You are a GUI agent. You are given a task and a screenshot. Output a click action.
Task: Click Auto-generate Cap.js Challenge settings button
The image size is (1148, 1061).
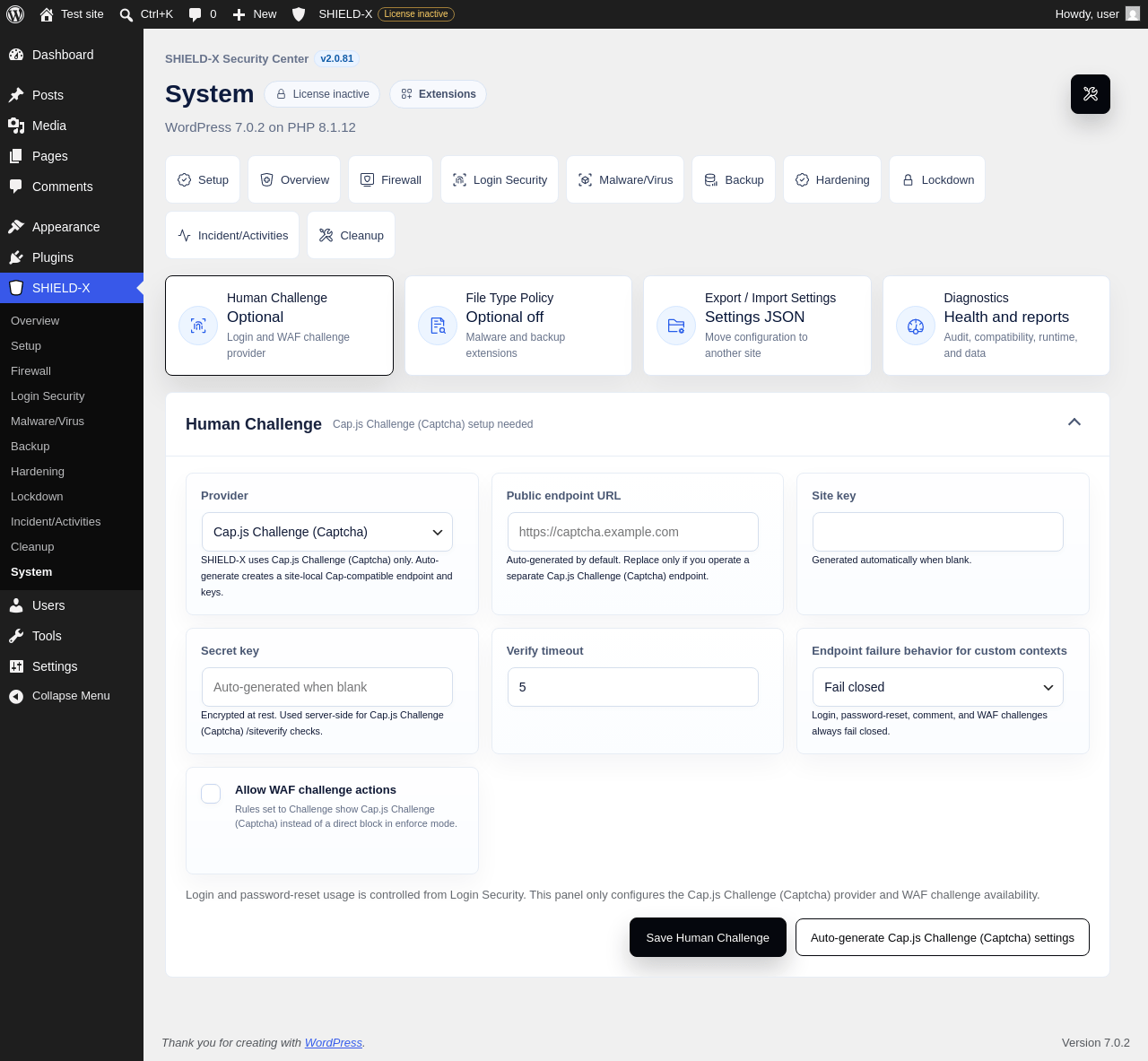[x=943, y=937]
